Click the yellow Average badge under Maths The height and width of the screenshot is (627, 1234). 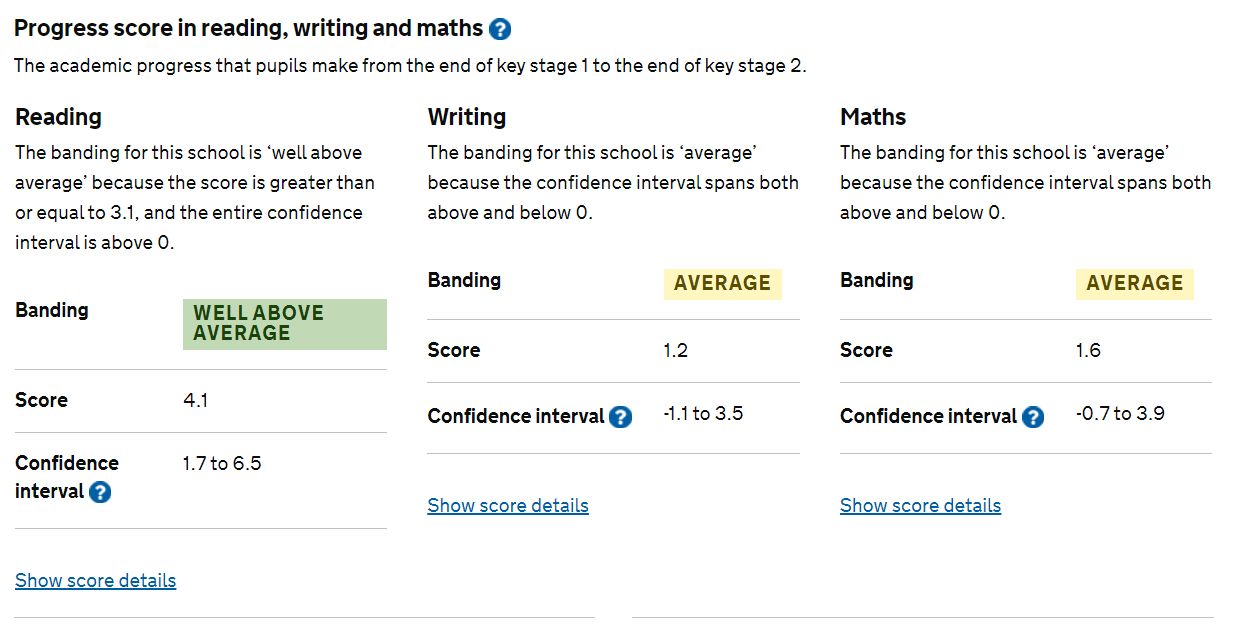tap(1134, 284)
